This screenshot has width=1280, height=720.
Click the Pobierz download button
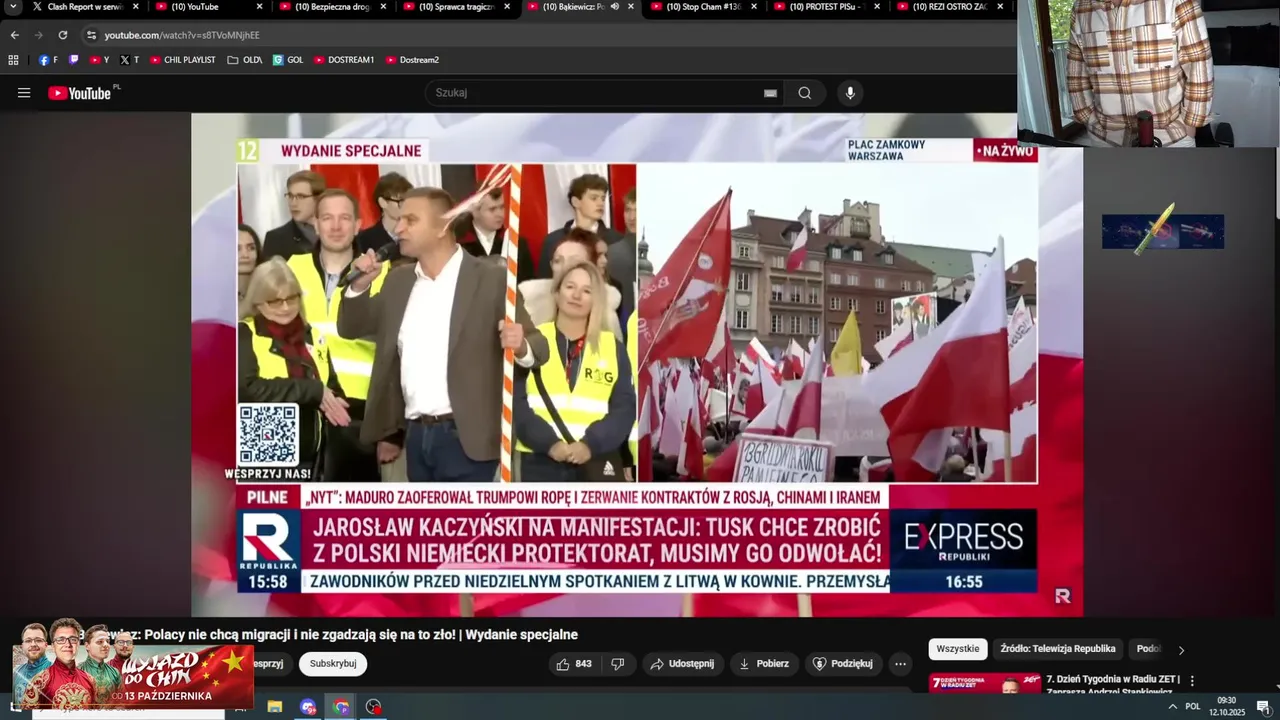(x=765, y=664)
